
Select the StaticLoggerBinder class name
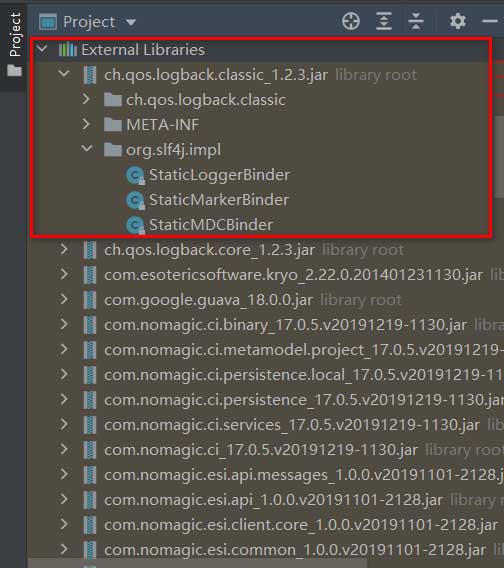tap(219, 175)
